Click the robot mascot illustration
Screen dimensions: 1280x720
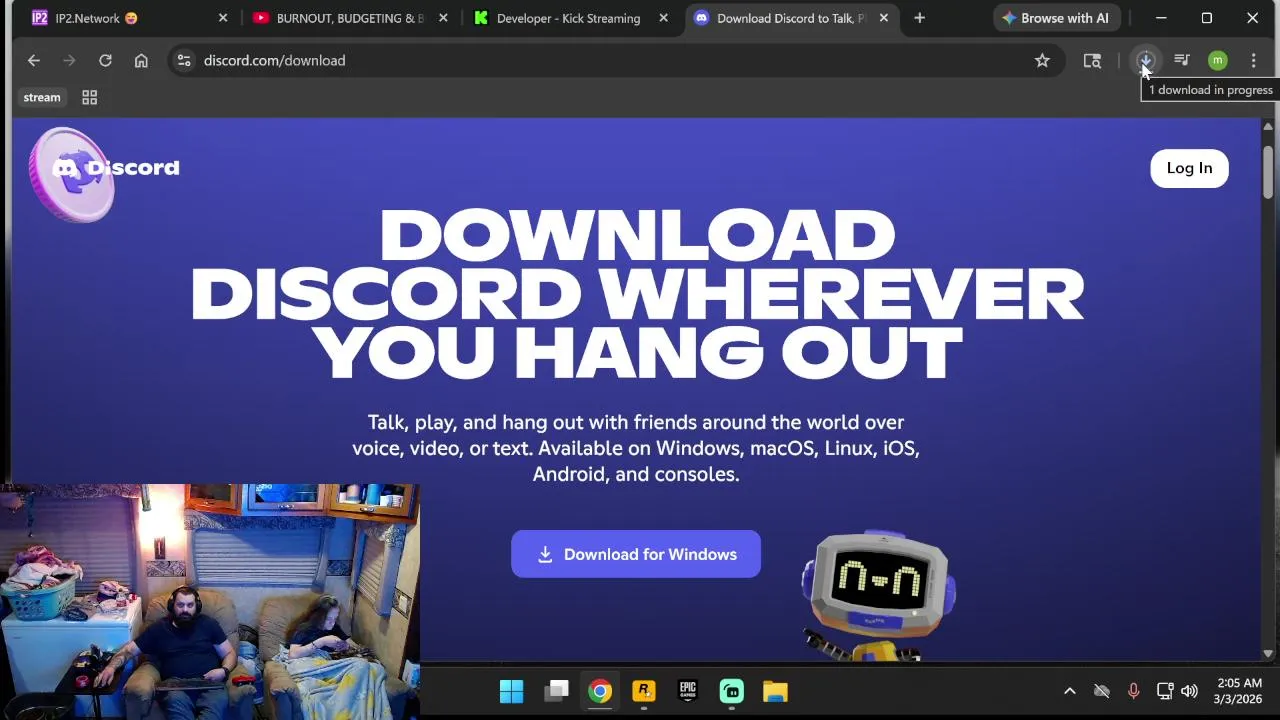878,595
